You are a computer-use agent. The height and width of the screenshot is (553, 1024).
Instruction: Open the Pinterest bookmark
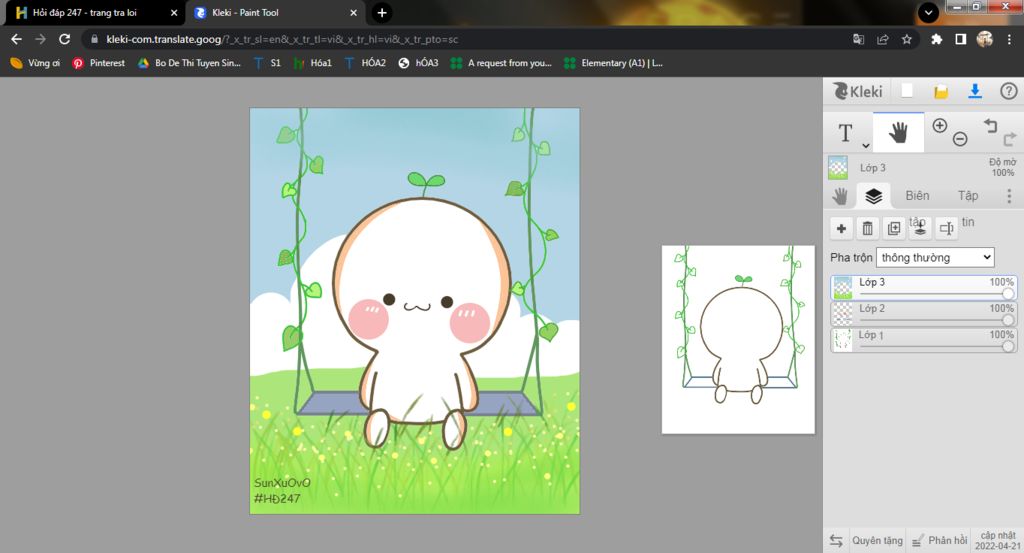(99, 63)
